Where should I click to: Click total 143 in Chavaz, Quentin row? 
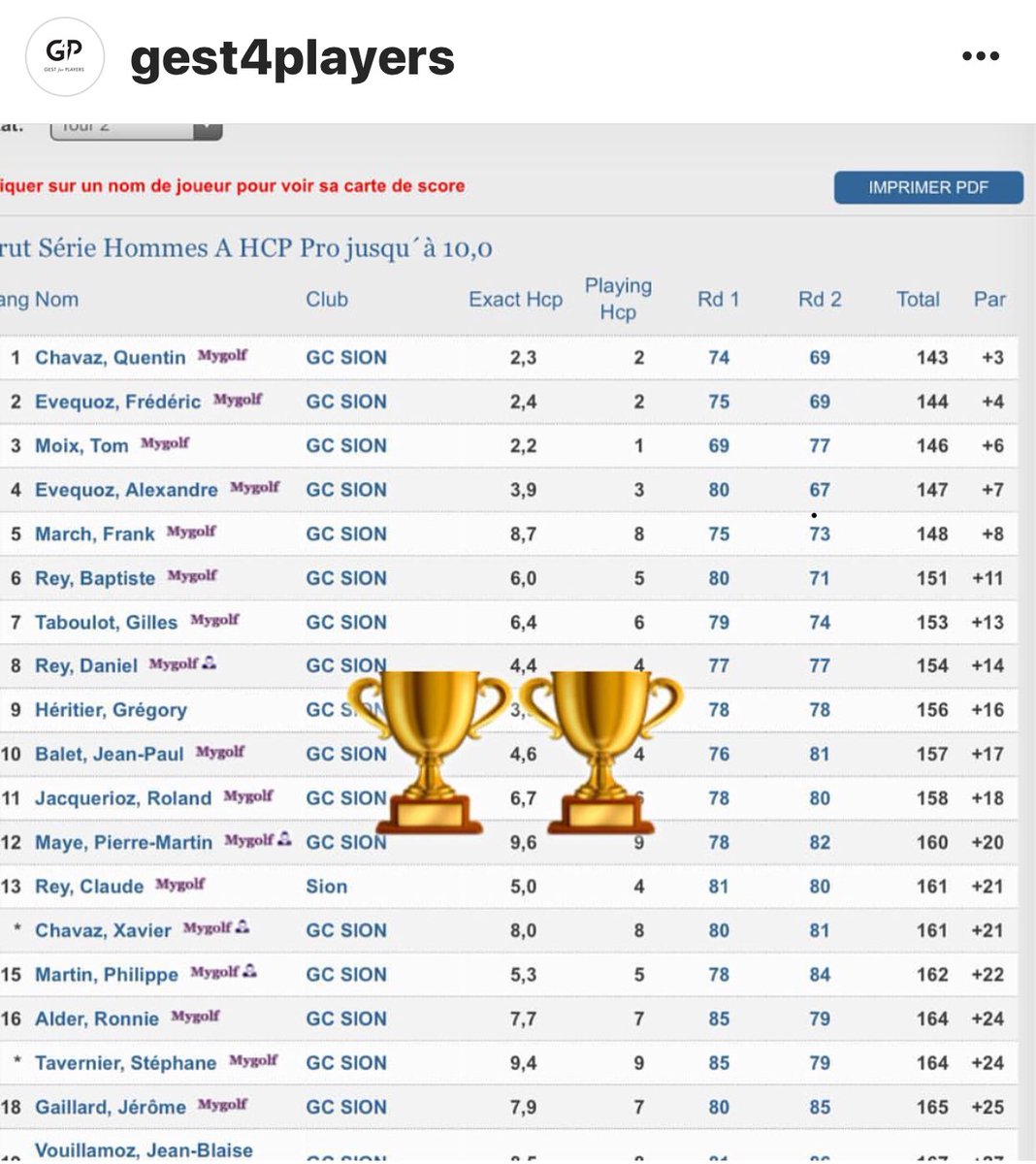tap(932, 357)
